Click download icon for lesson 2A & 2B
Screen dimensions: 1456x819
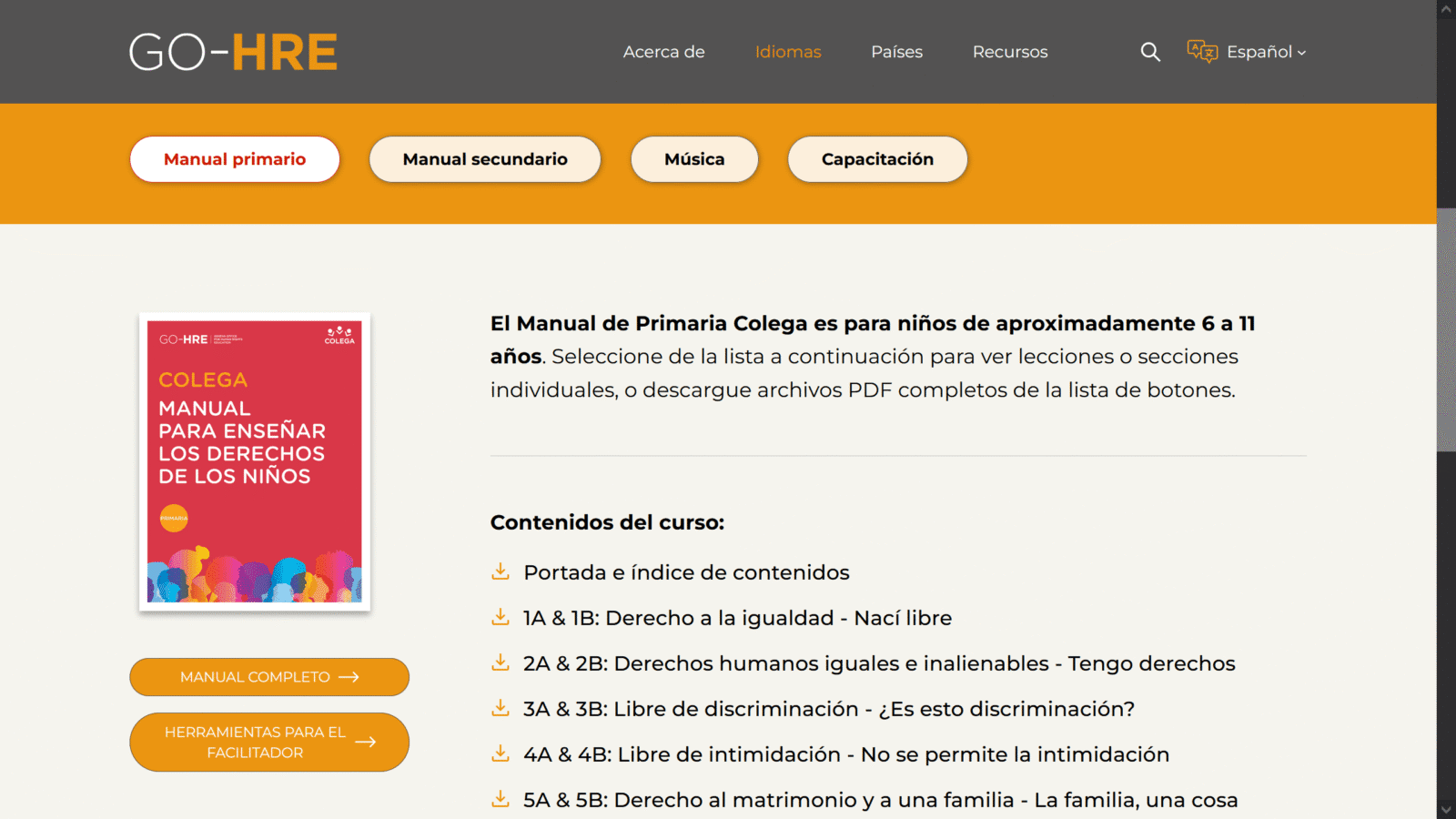coord(500,662)
